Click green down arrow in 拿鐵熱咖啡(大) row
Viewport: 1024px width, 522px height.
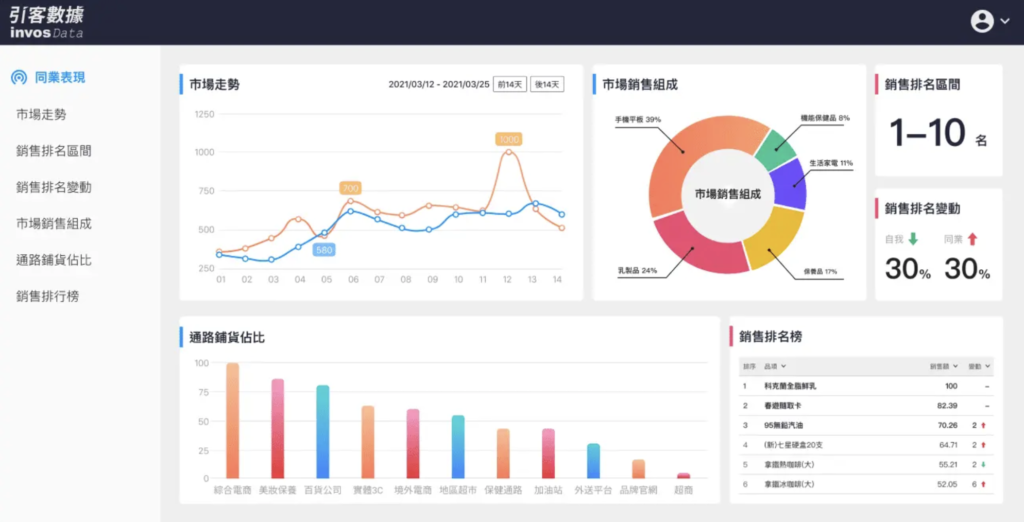pos(984,464)
